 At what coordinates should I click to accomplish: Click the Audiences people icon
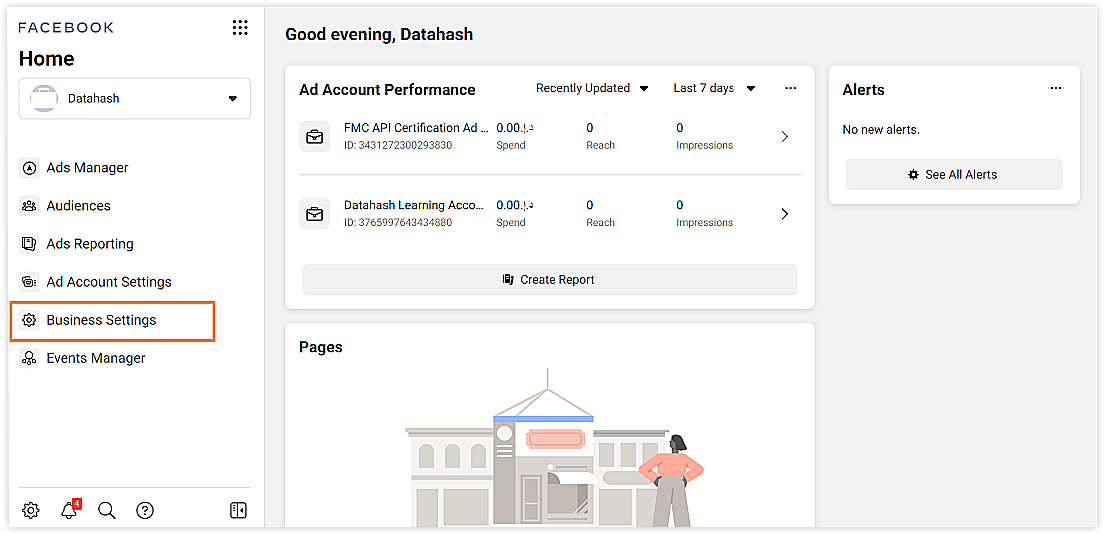pyautogui.click(x=29, y=206)
